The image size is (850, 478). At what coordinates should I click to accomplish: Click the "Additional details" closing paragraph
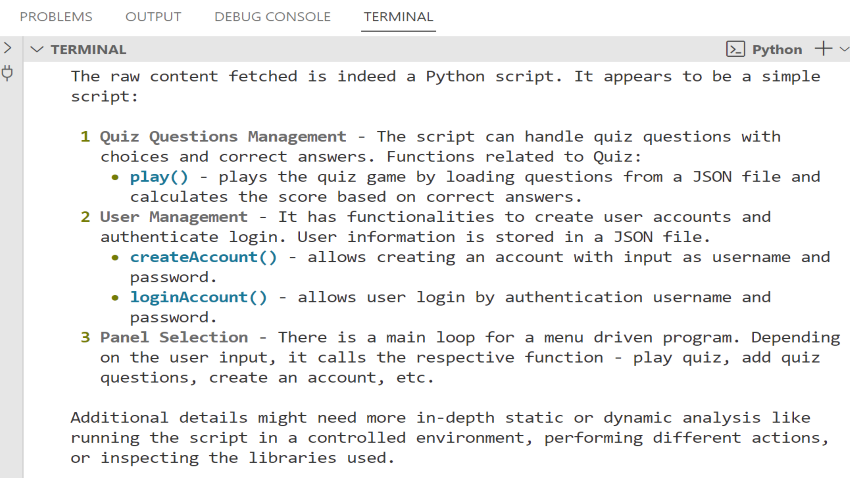(x=440, y=437)
